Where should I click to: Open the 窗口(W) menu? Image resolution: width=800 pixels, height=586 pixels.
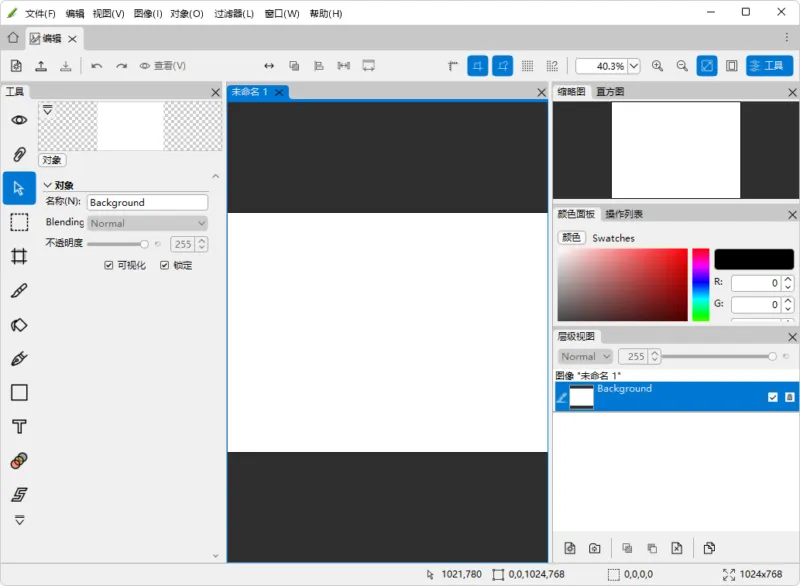click(282, 14)
